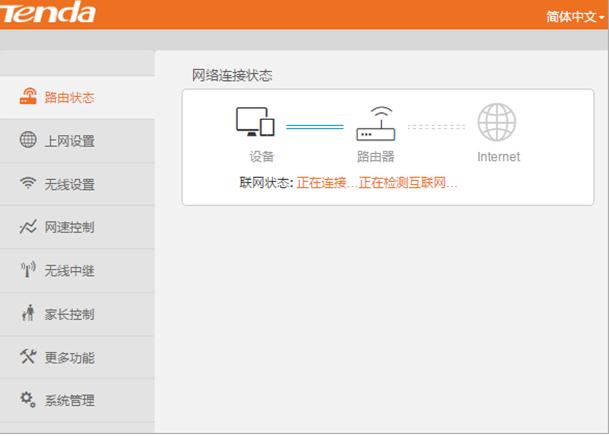This screenshot has height=436, width=609.
Task: Open 无线设置 menu item
Action: point(77,184)
